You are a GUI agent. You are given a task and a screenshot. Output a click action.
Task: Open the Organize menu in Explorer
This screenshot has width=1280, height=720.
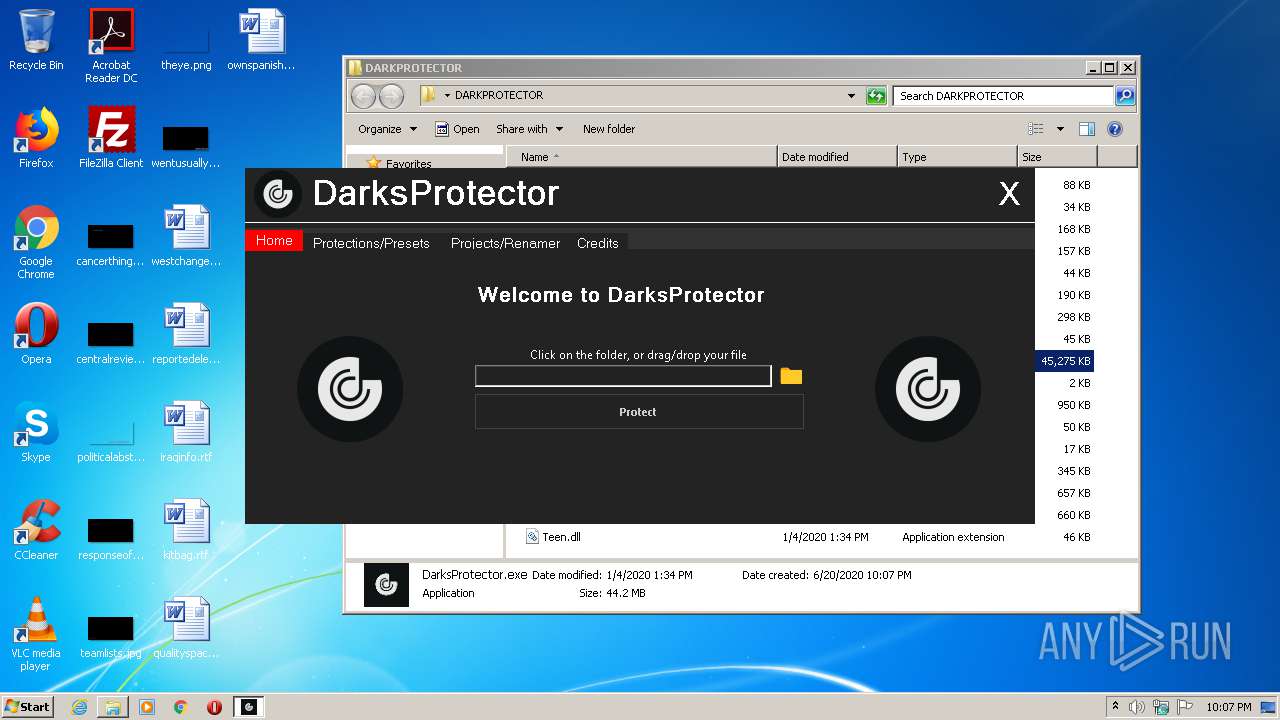pyautogui.click(x=387, y=129)
